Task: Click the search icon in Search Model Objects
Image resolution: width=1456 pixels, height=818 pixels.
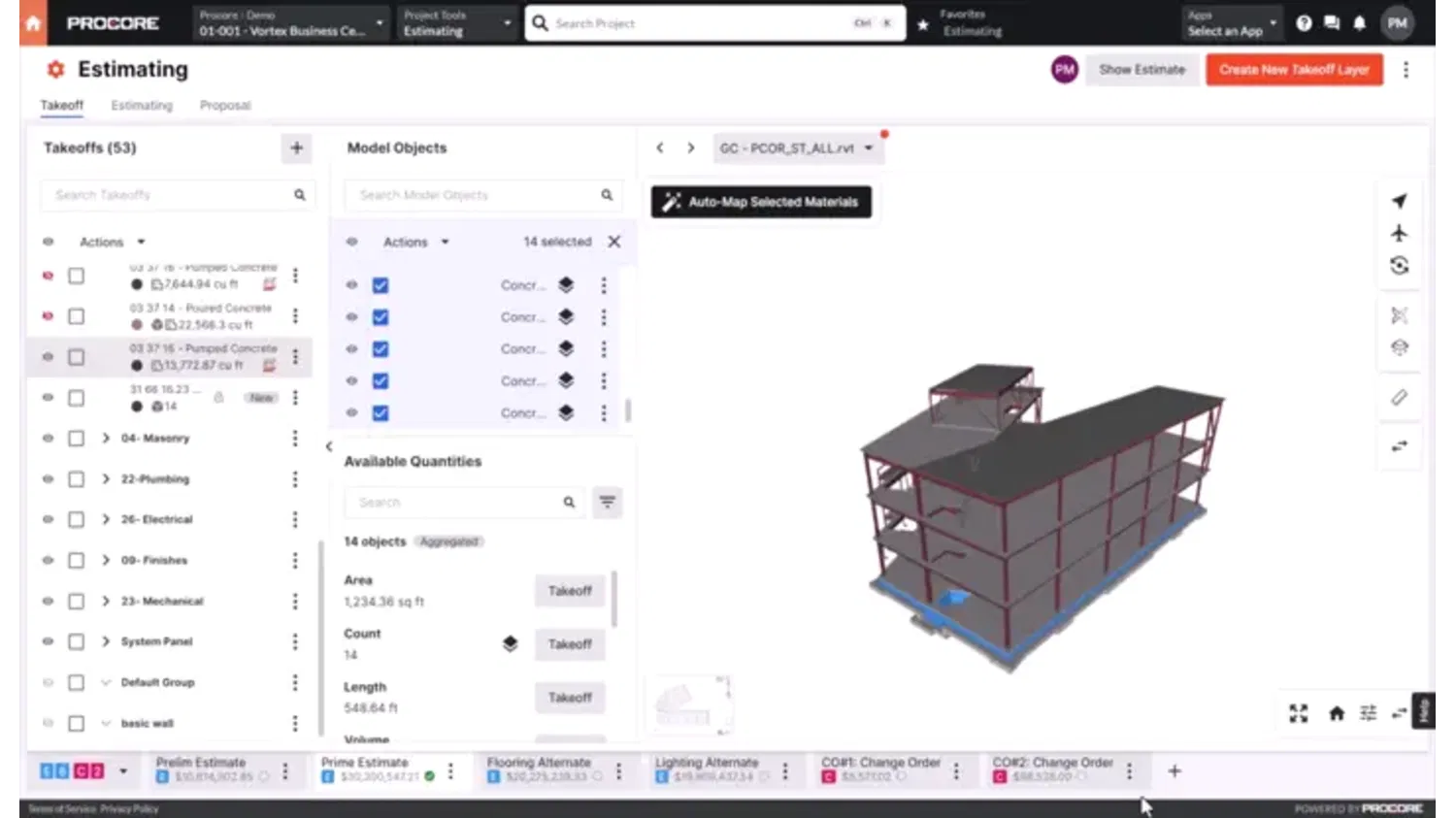Action: pyautogui.click(x=607, y=195)
